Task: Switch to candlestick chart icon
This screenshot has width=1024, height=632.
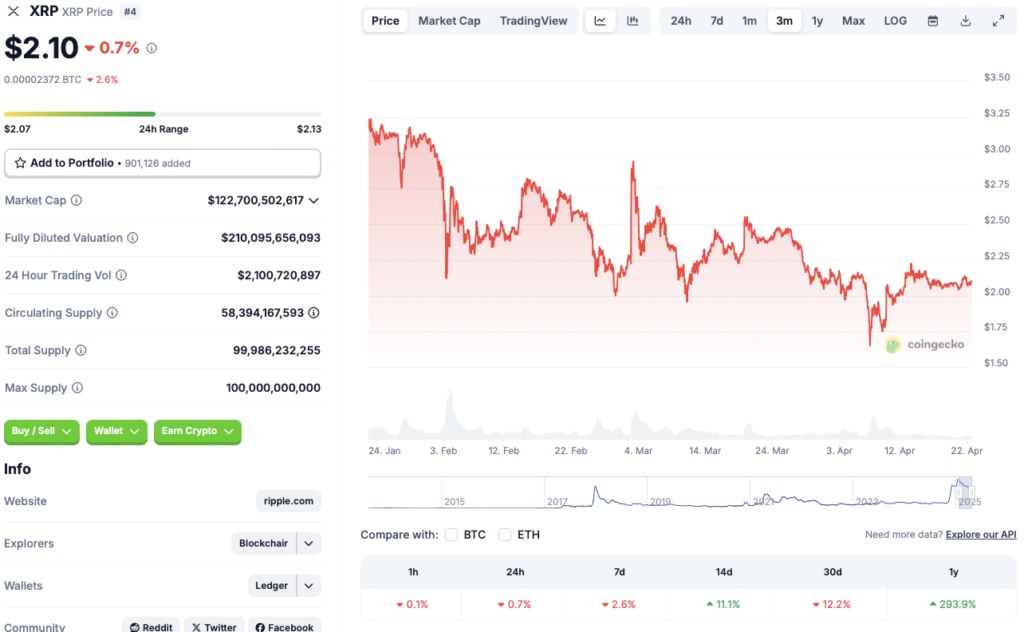Action: tap(633, 21)
